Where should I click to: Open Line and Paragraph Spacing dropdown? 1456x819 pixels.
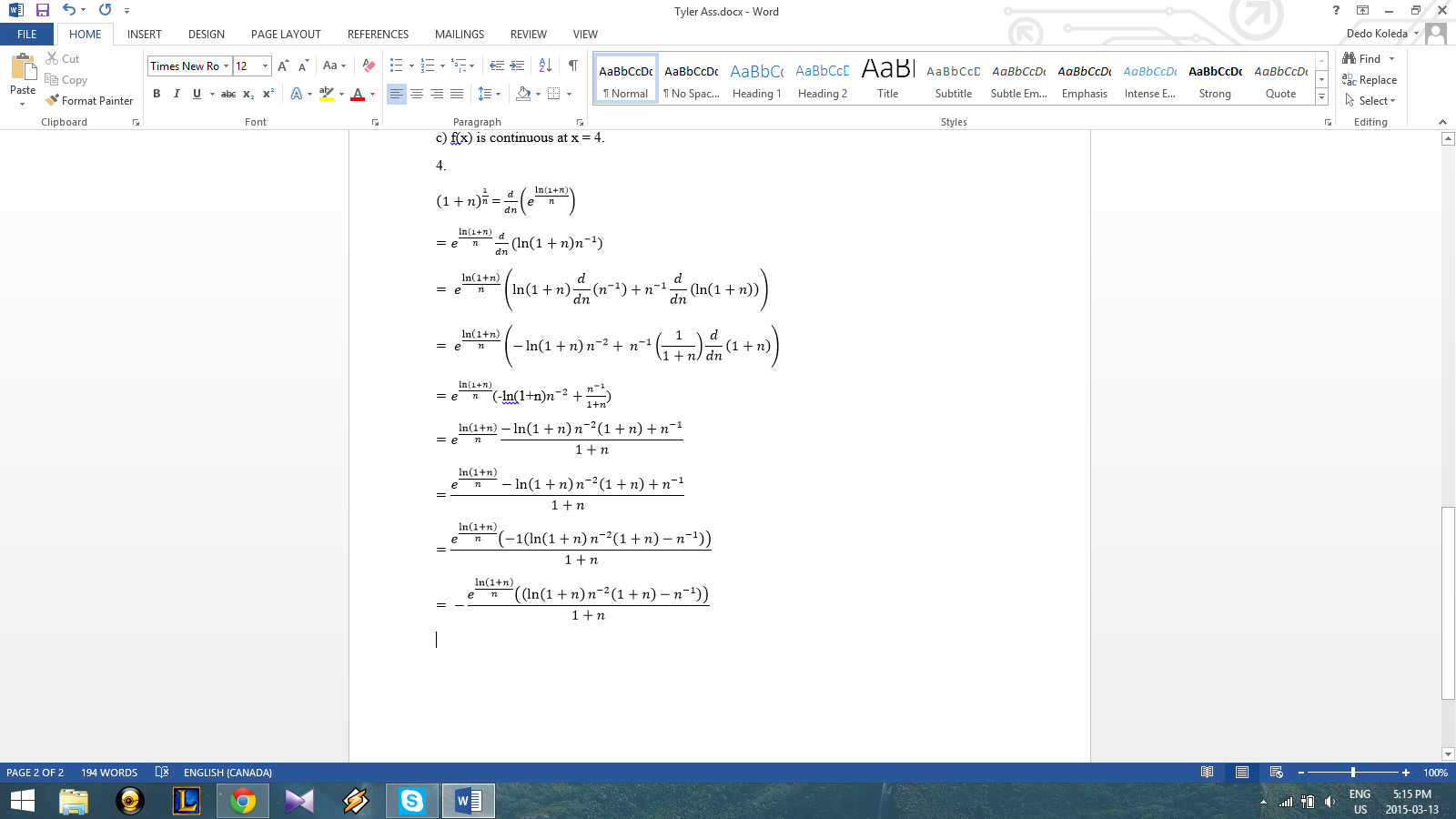pos(490,94)
